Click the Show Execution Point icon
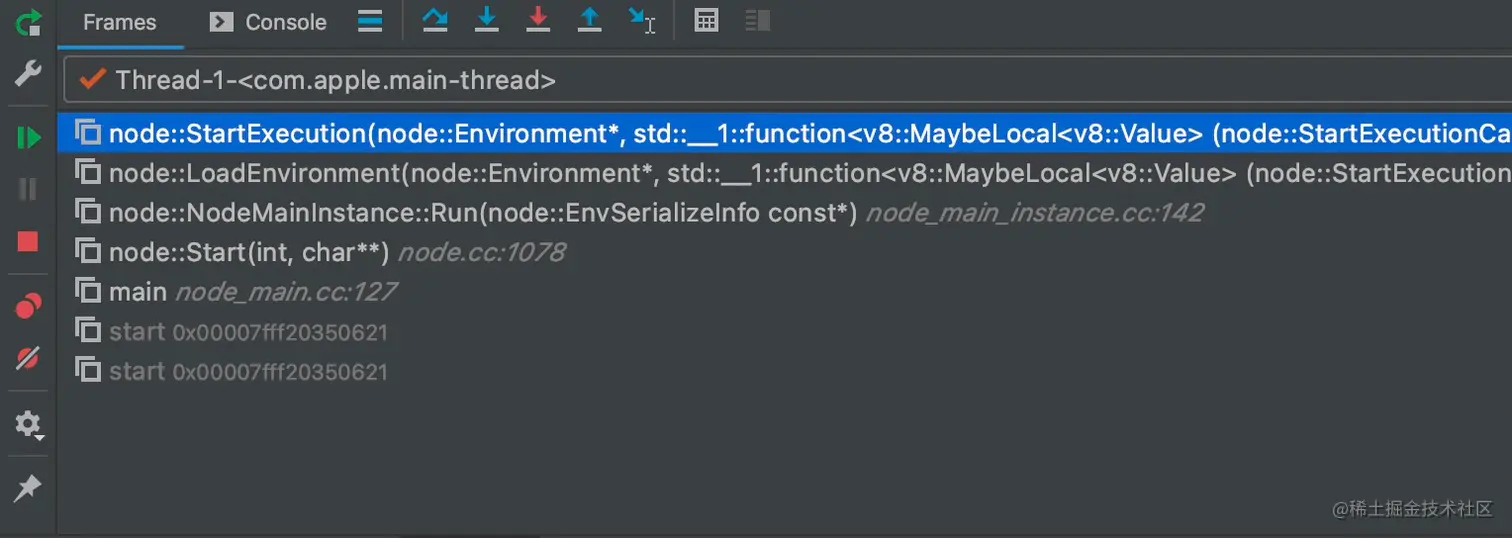The image size is (1512, 538). click(x=370, y=21)
